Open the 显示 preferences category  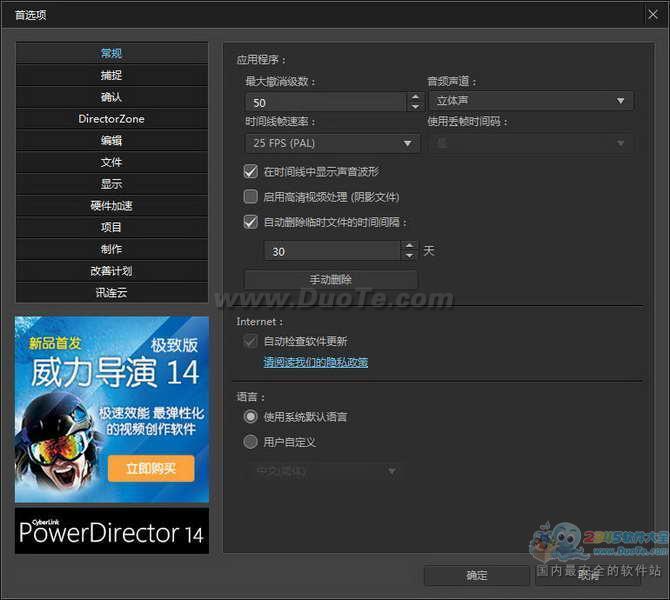112,184
